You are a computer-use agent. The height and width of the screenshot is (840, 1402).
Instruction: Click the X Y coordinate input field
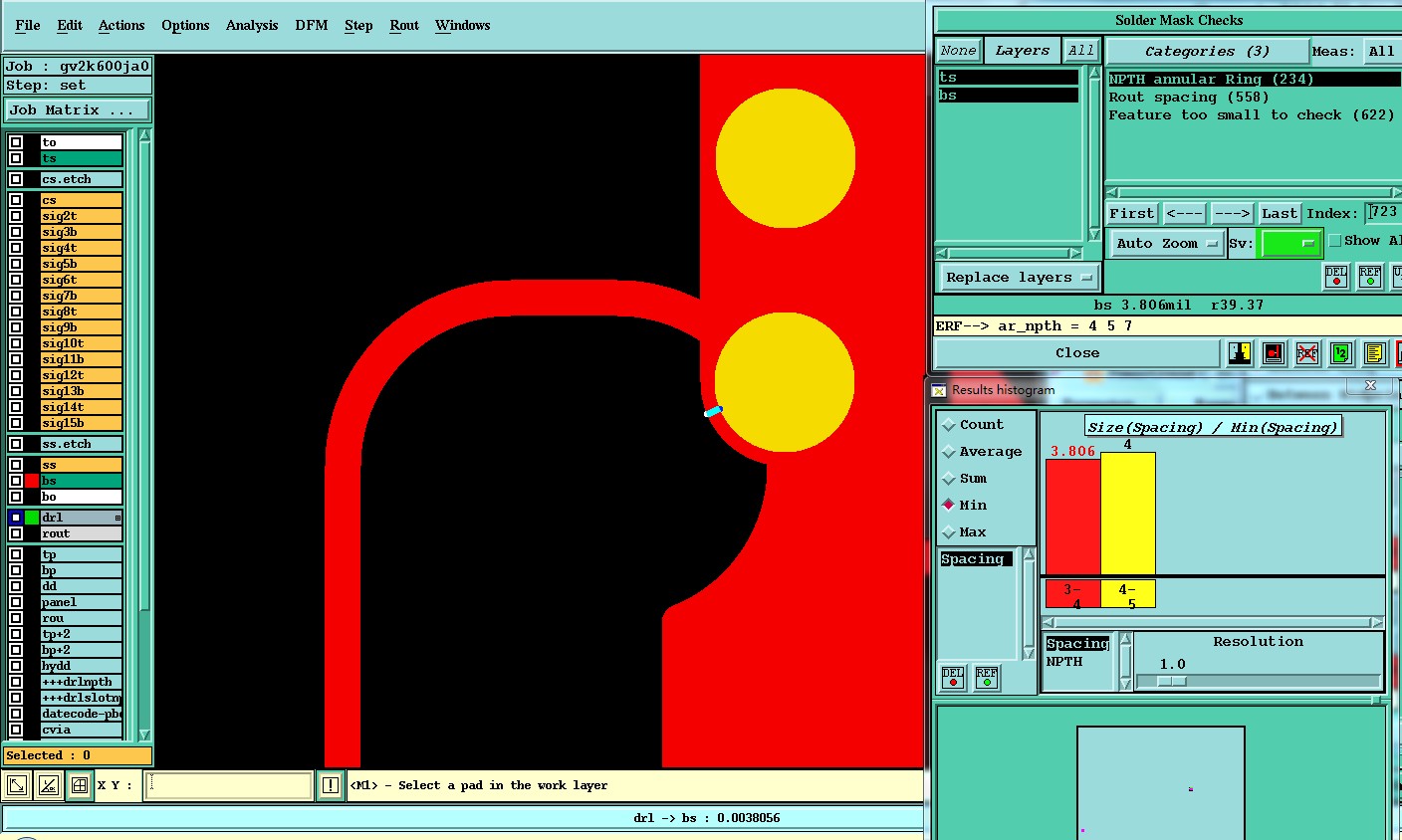click(x=228, y=785)
